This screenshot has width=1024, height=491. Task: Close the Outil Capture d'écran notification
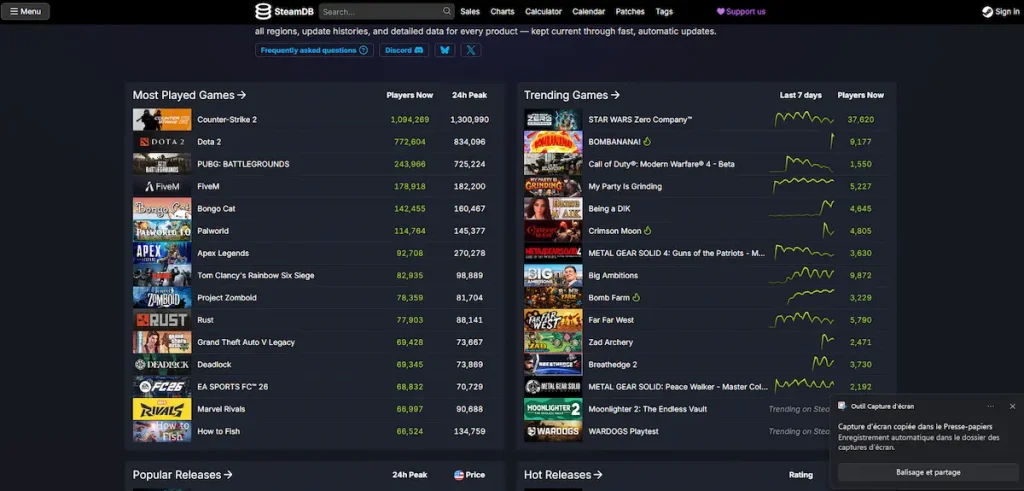[x=1012, y=406]
